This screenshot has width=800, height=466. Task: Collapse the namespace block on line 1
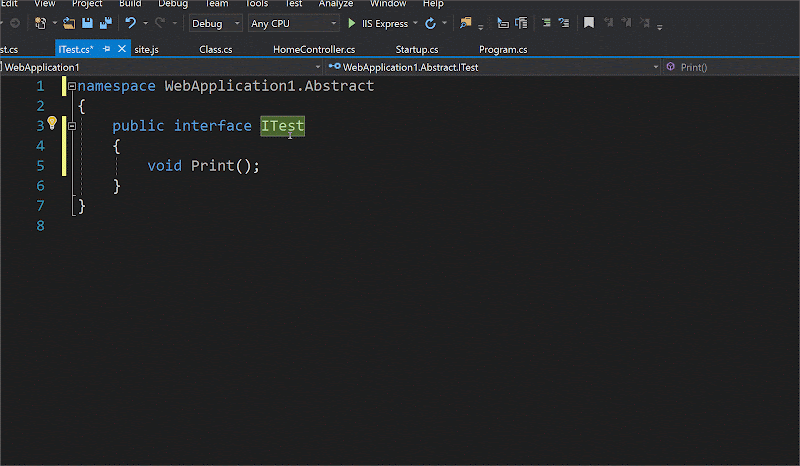[72, 86]
